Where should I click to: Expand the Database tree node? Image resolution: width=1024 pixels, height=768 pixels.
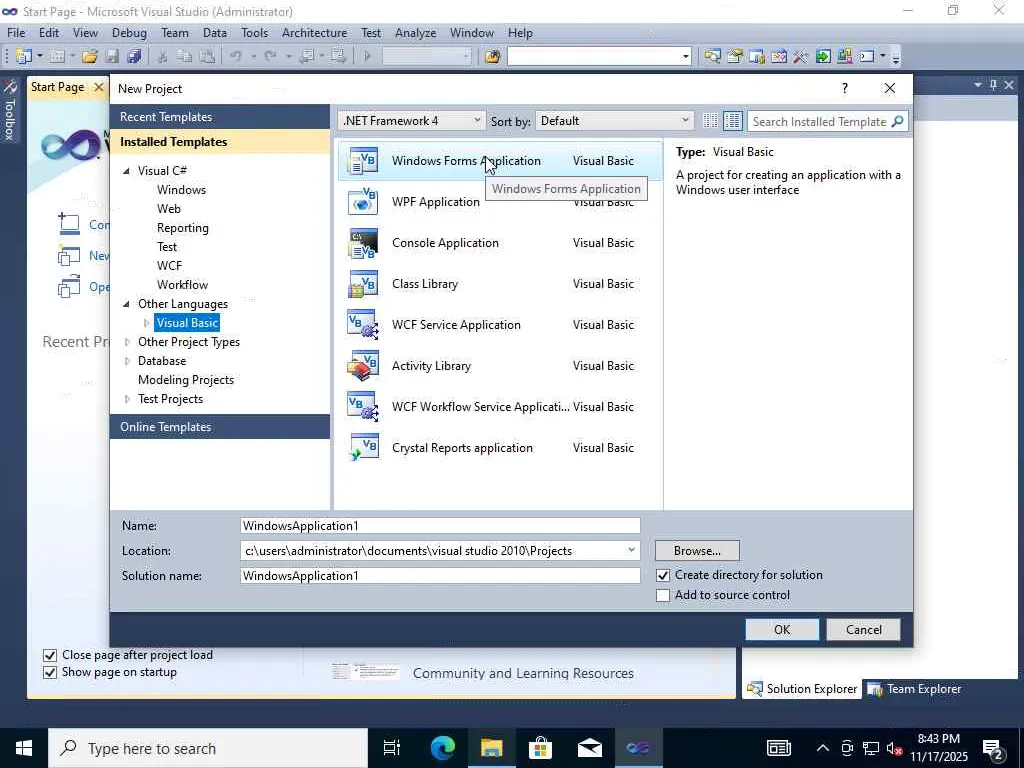tap(127, 360)
